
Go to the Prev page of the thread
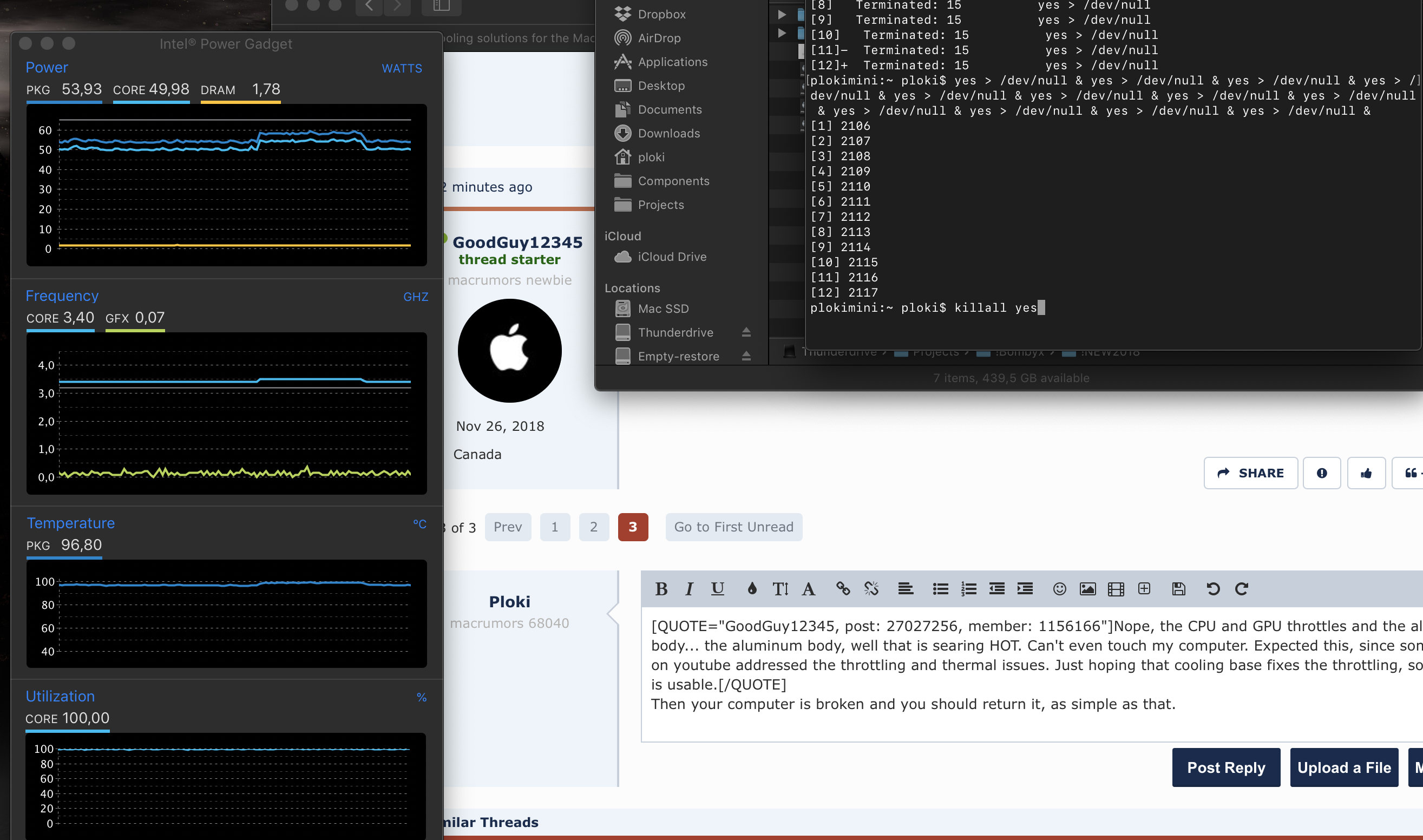(x=508, y=527)
